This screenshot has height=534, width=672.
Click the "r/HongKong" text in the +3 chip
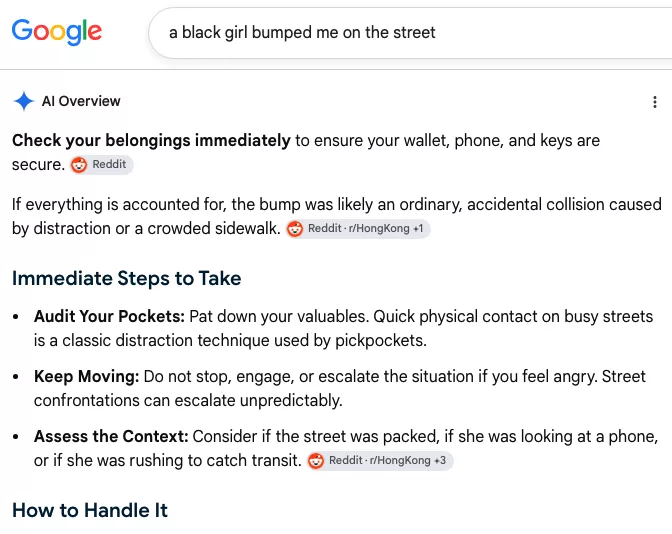tap(400, 461)
